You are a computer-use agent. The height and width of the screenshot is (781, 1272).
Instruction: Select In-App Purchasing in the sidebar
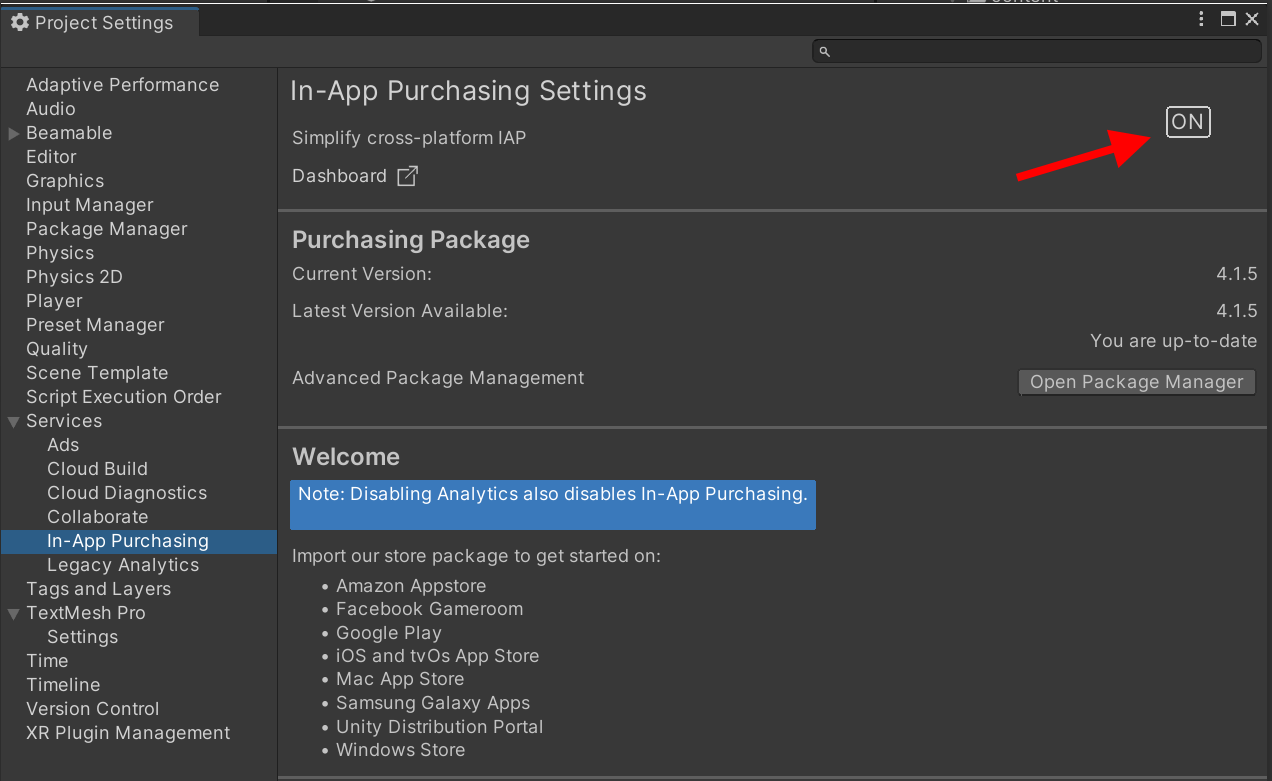coord(128,541)
